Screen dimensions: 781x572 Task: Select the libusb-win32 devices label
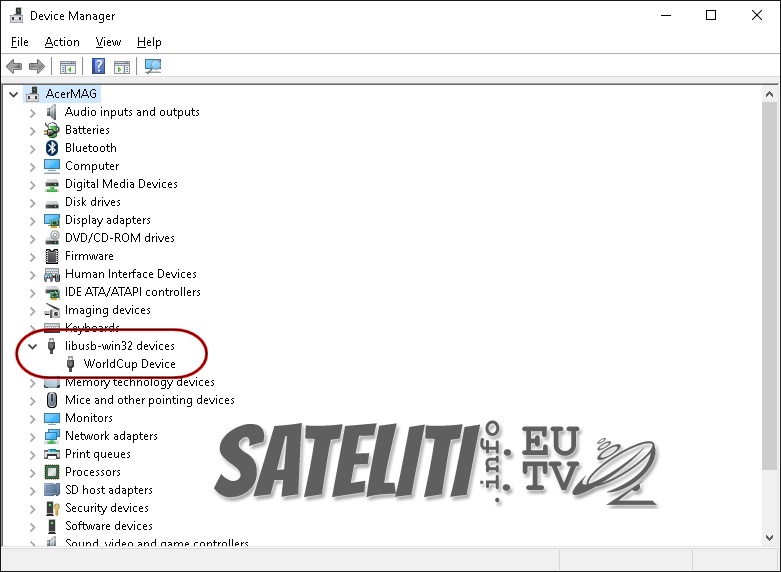[x=120, y=346]
